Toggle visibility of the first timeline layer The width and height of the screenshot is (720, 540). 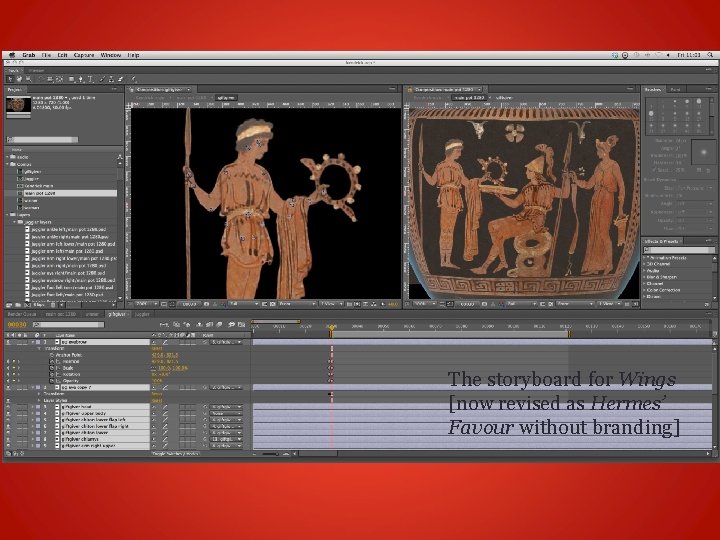[x=8, y=341]
